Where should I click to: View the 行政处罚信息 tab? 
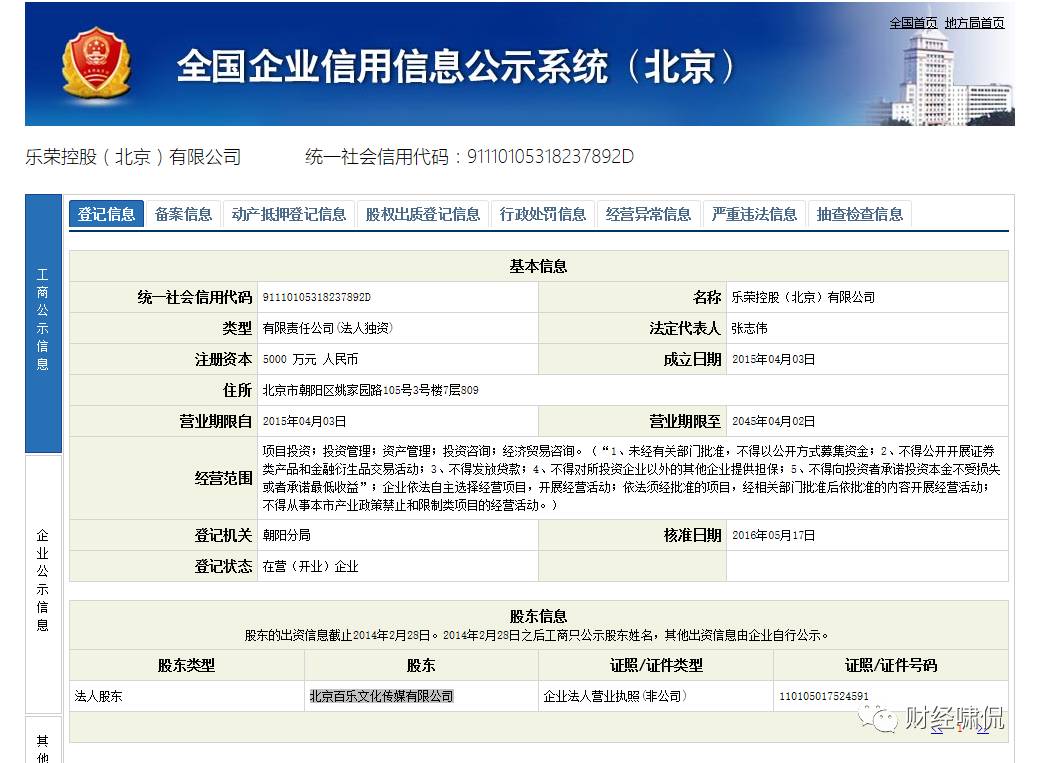click(543, 214)
